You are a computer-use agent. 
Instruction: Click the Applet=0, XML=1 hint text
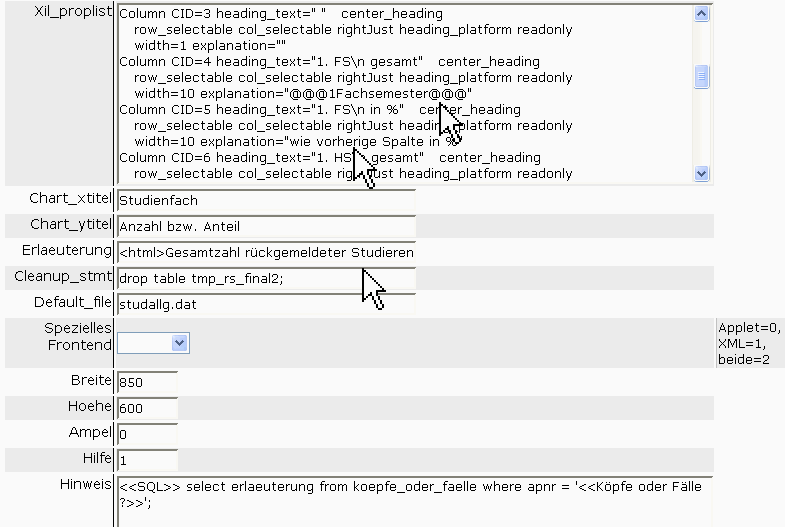pyautogui.click(x=749, y=343)
